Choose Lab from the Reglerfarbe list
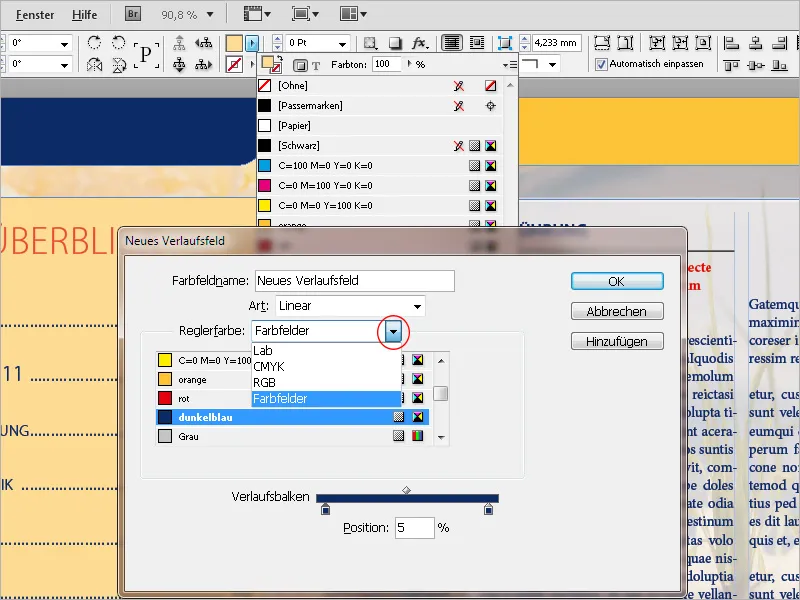 pyautogui.click(x=327, y=351)
